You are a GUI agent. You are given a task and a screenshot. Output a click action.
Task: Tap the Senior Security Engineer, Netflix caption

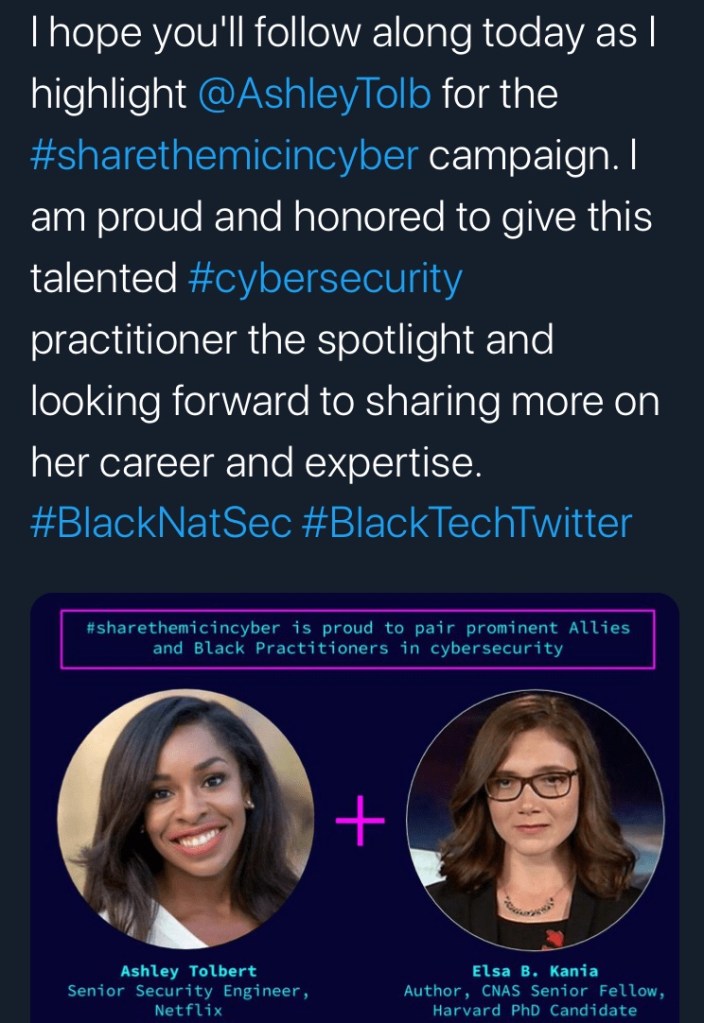188,1000
